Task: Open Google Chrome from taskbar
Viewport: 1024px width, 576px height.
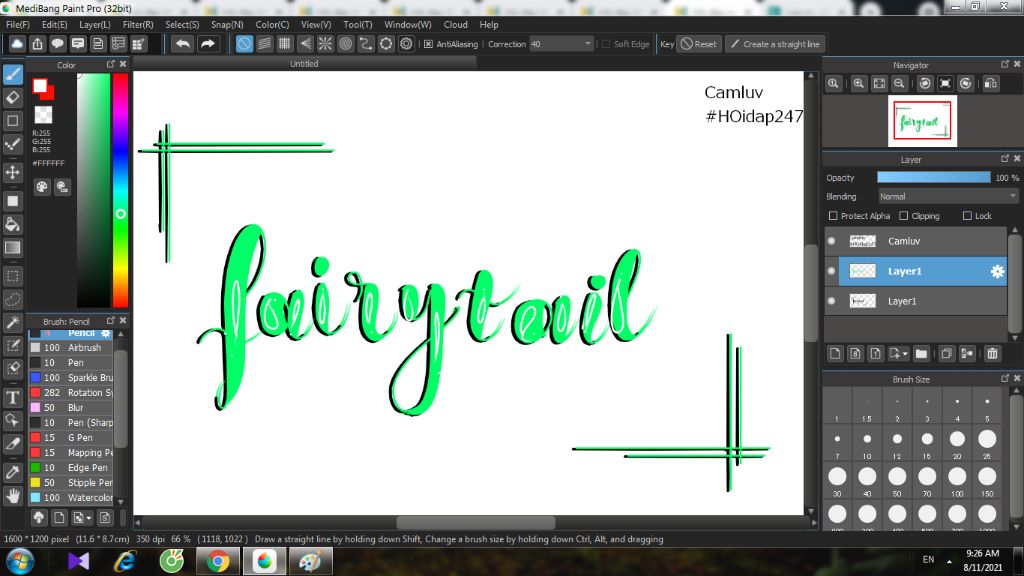Action: 218,562
